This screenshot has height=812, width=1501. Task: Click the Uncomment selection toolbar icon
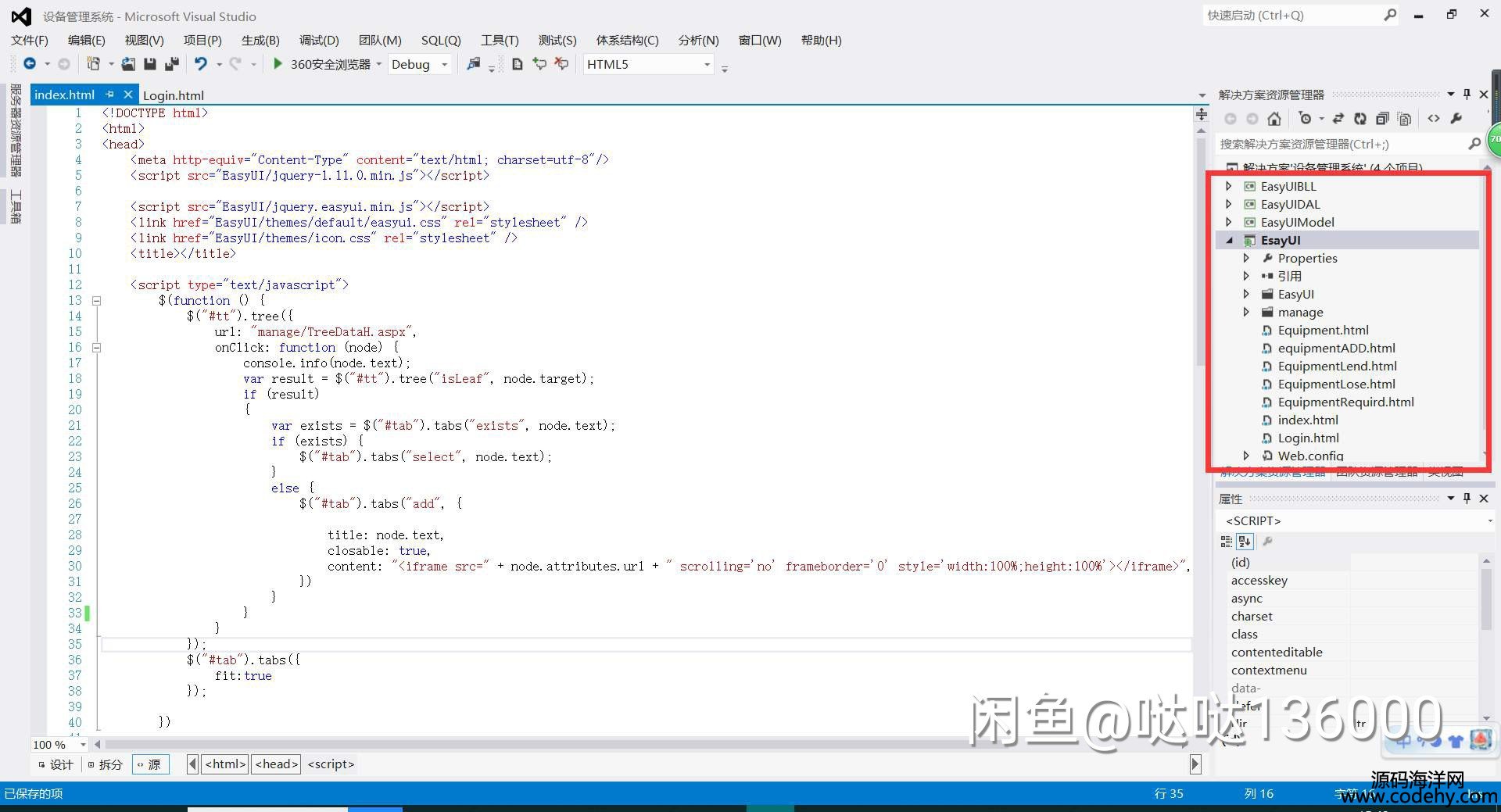point(561,64)
